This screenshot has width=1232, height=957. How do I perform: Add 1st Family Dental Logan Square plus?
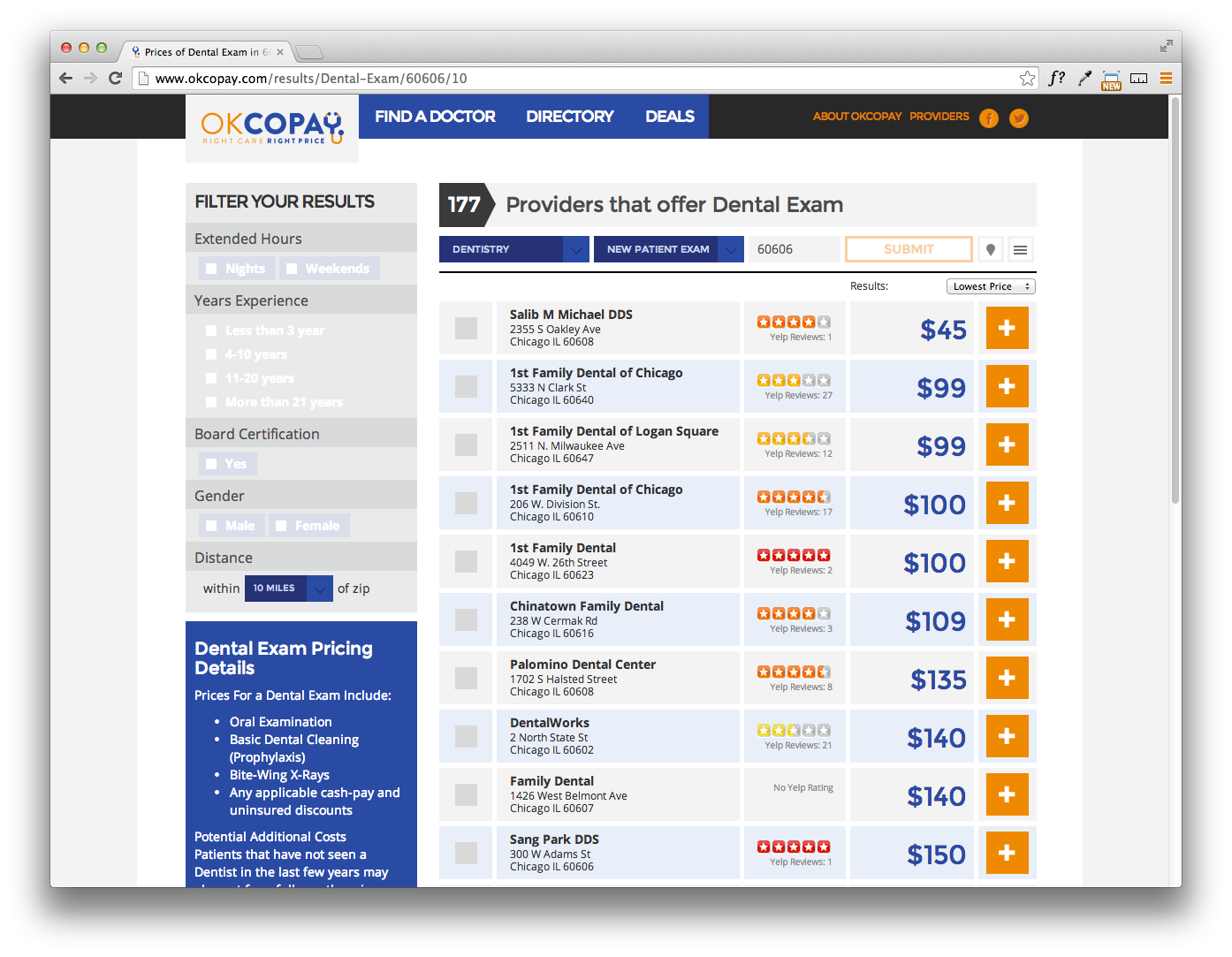pyautogui.click(x=1007, y=444)
